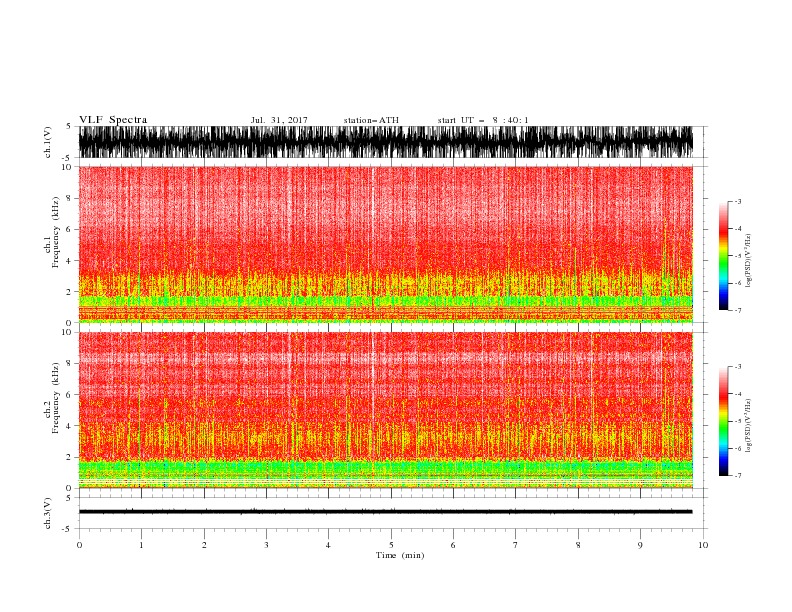Screen dimensions: 792x612
Task: Select the date text "Jul. 31, 2017"
Action: (x=279, y=120)
